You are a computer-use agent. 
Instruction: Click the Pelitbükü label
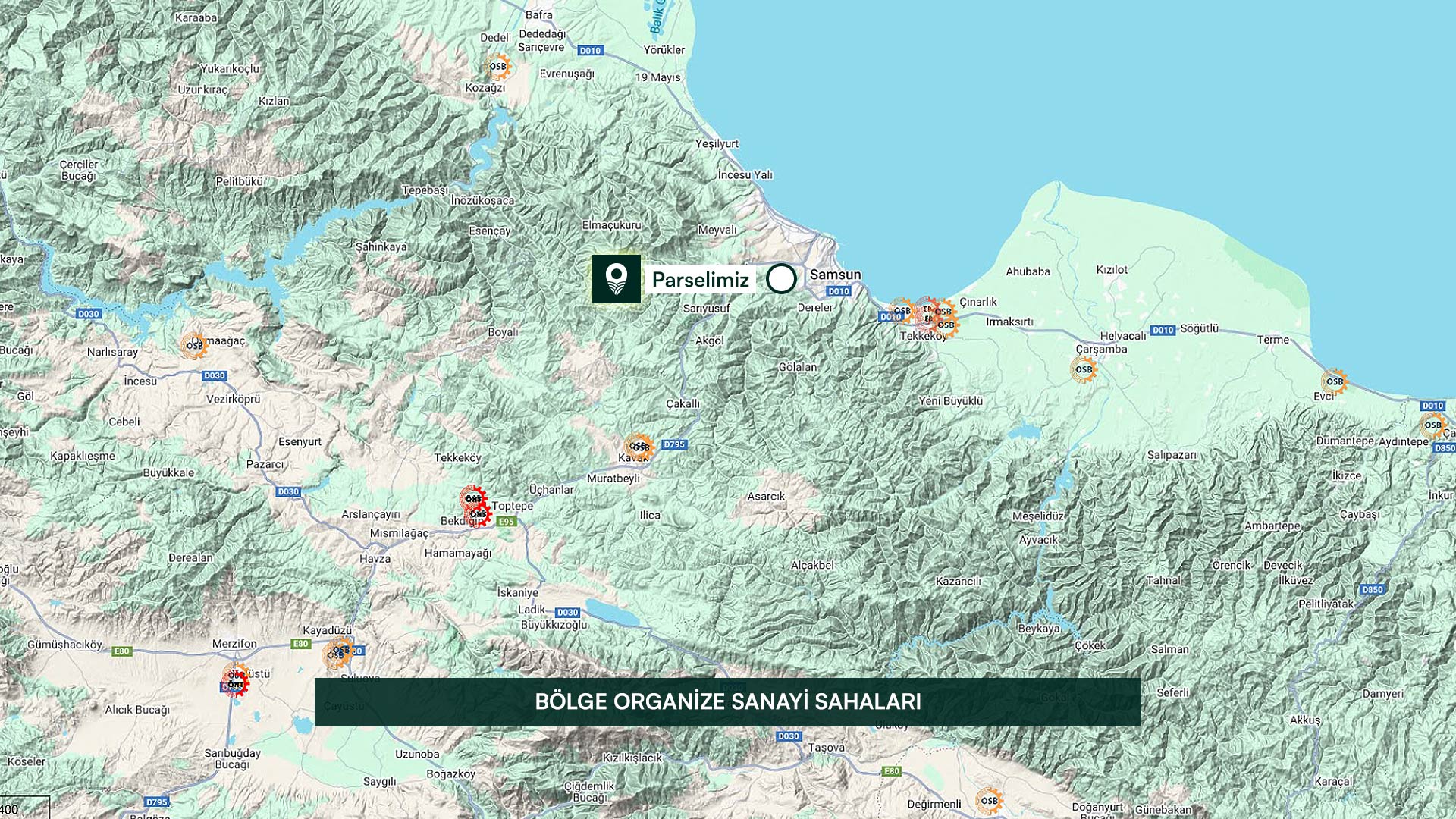(239, 181)
